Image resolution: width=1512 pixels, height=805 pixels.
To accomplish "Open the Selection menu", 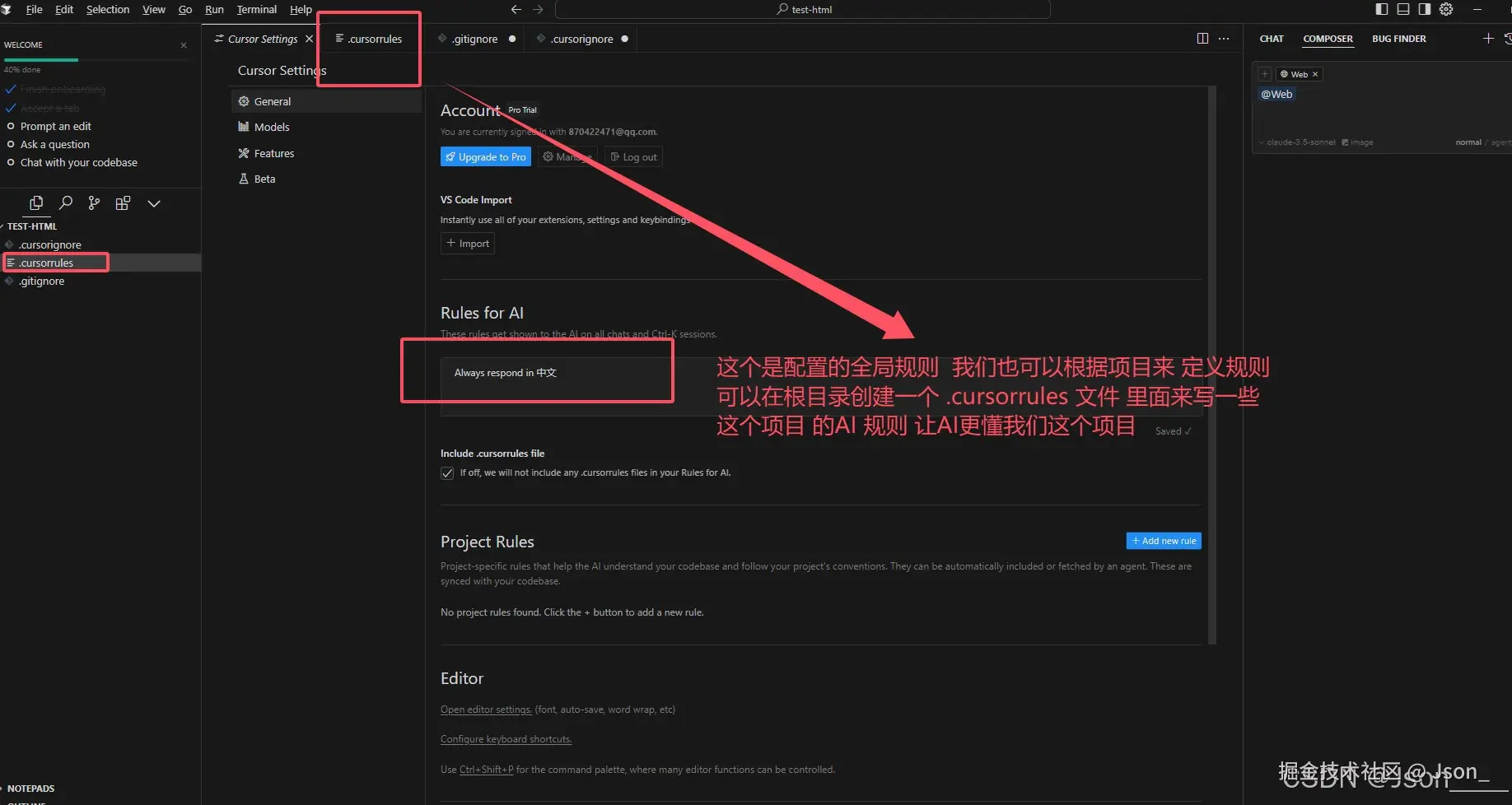I will [108, 9].
